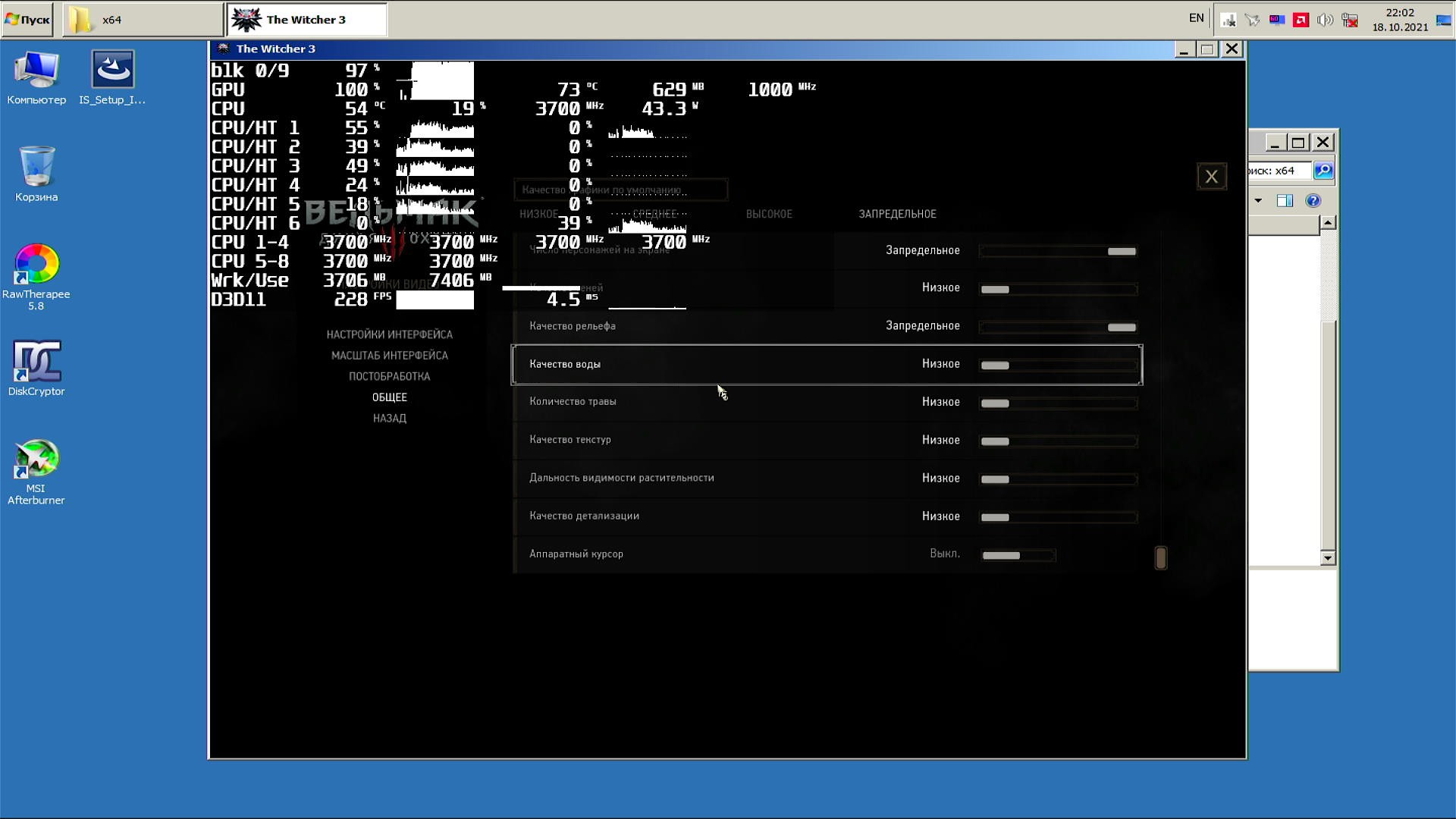Viewport: 1456px width, 819px height.
Task: Click НАЗАД to go back
Action: tap(389, 418)
